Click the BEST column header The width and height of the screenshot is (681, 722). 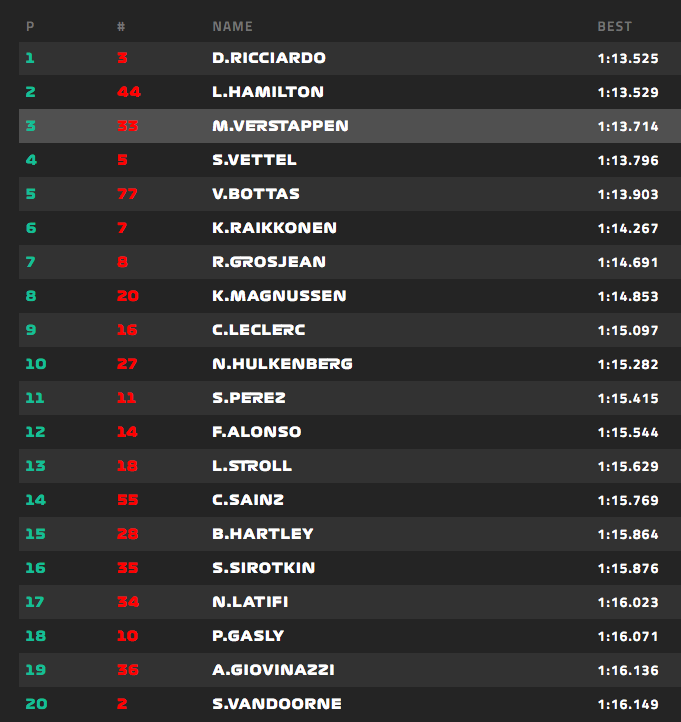[614, 26]
